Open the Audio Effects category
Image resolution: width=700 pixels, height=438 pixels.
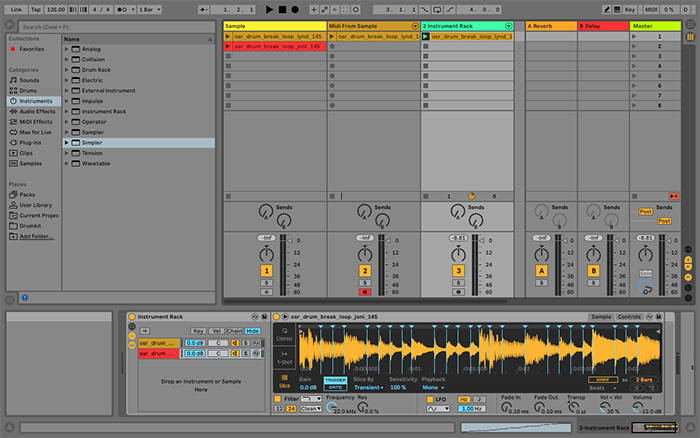pyautogui.click(x=37, y=112)
